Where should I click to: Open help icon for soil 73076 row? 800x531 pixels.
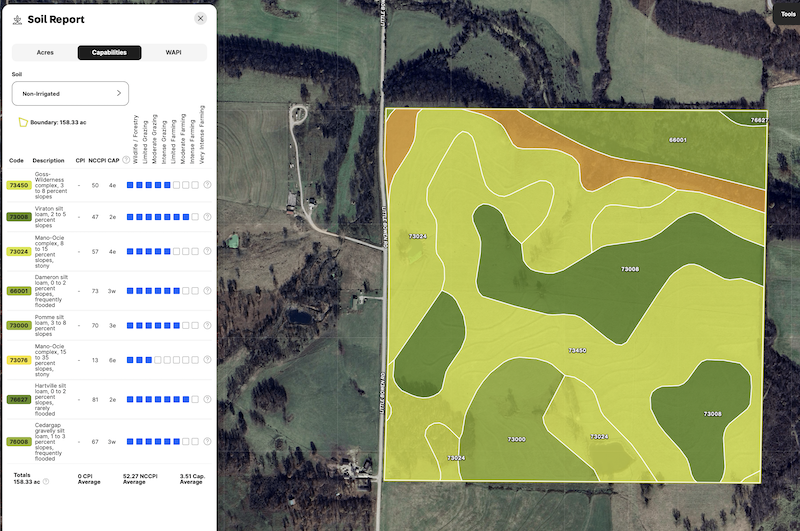(x=208, y=360)
